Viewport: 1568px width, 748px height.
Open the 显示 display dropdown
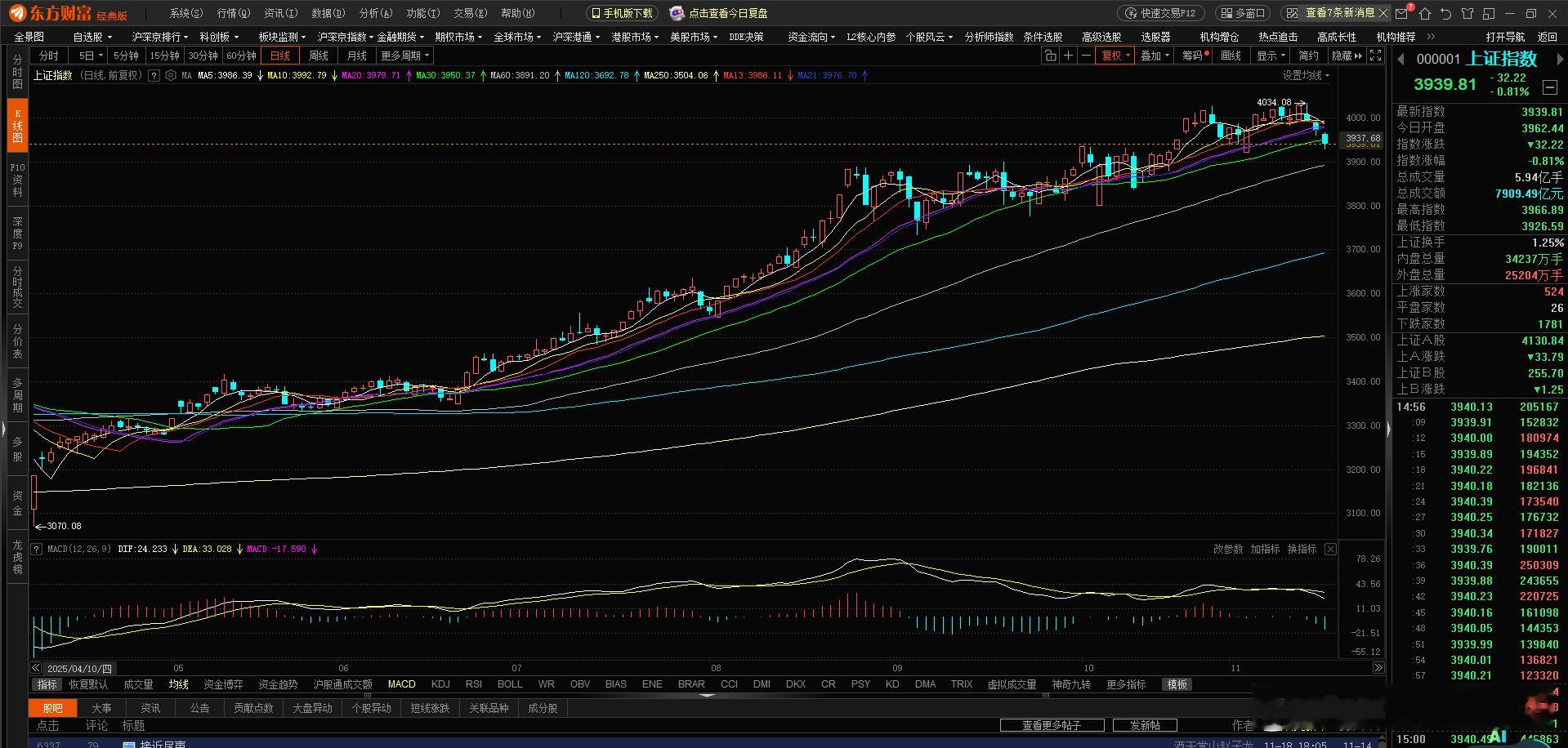pos(1271,56)
